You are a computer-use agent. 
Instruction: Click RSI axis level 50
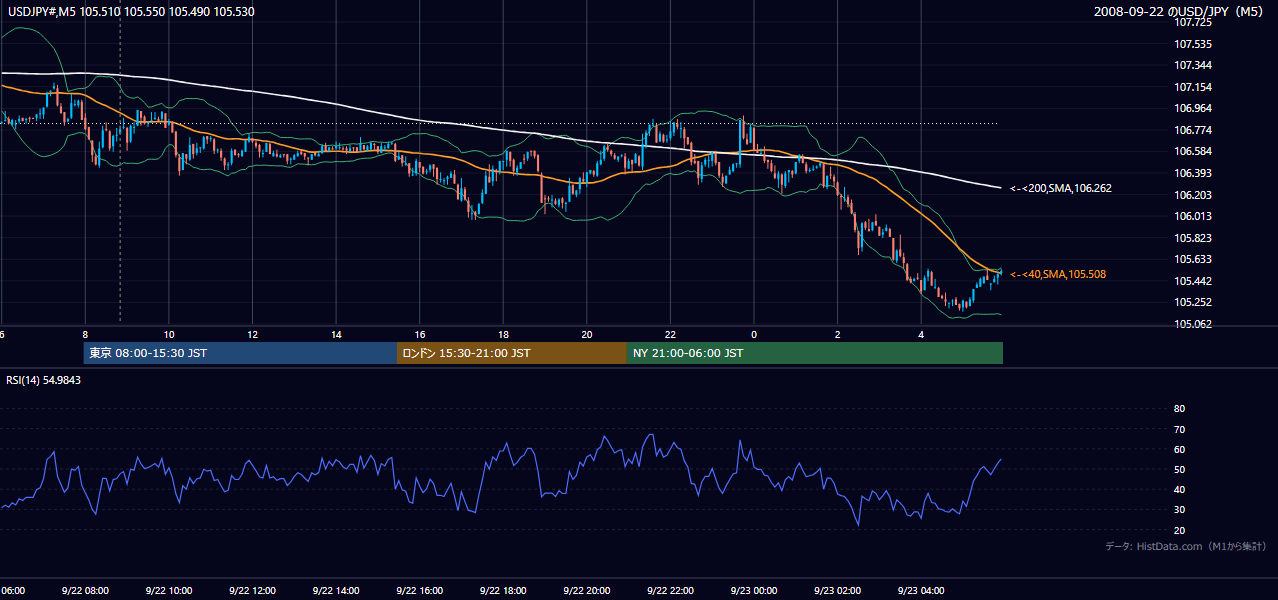[1179, 469]
